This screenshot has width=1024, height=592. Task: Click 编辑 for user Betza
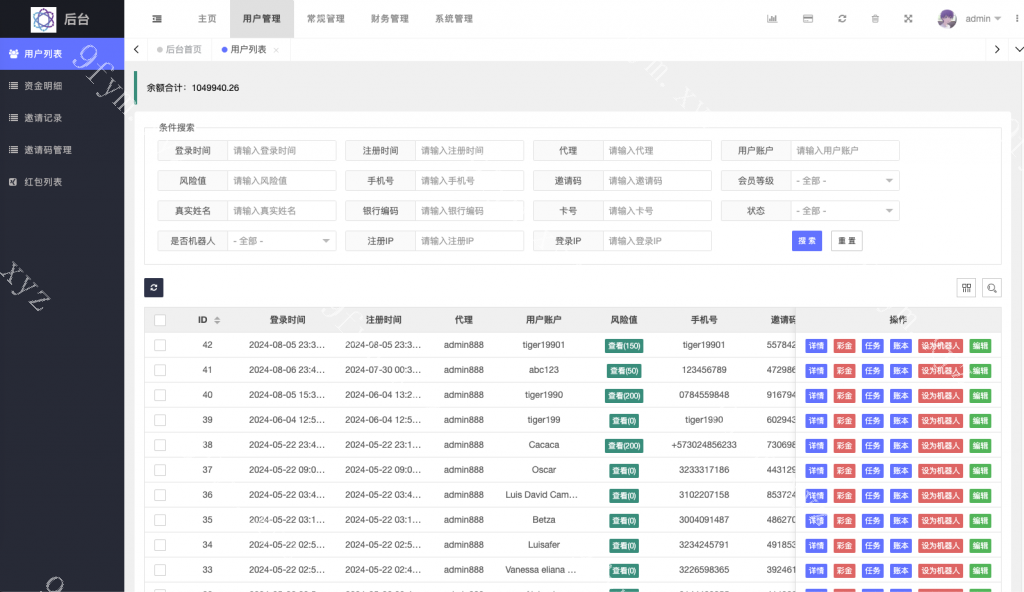(980, 521)
